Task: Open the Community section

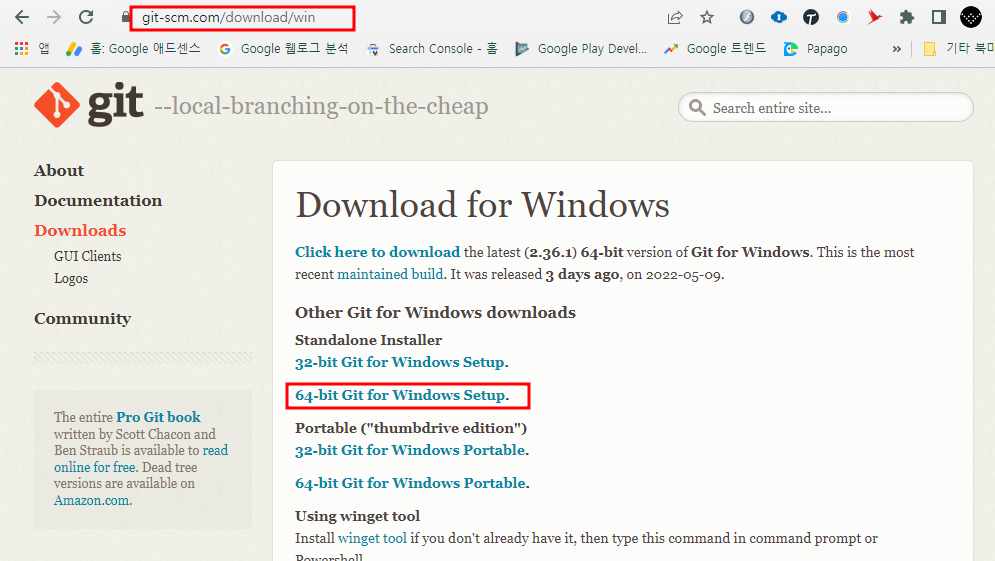Action: pyautogui.click(x=82, y=319)
